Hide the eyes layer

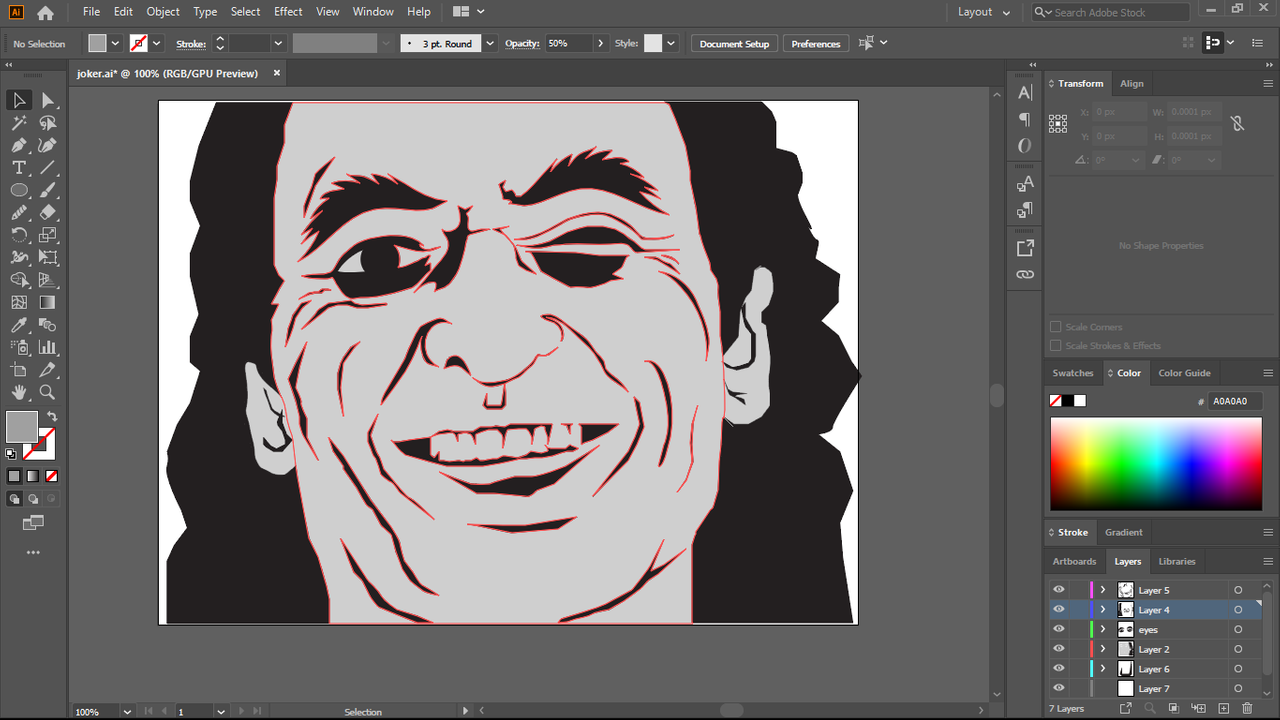[1059, 629]
